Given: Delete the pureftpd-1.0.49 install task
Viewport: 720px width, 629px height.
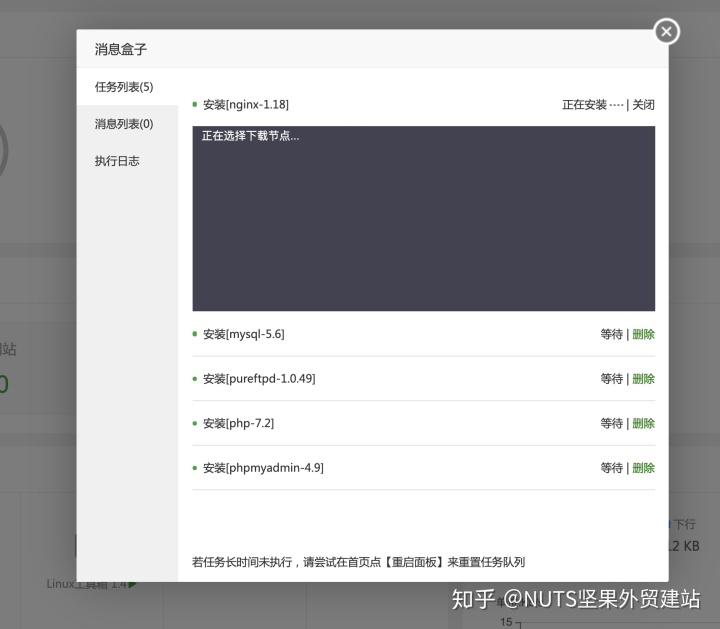Looking at the screenshot, I should coord(643,379).
